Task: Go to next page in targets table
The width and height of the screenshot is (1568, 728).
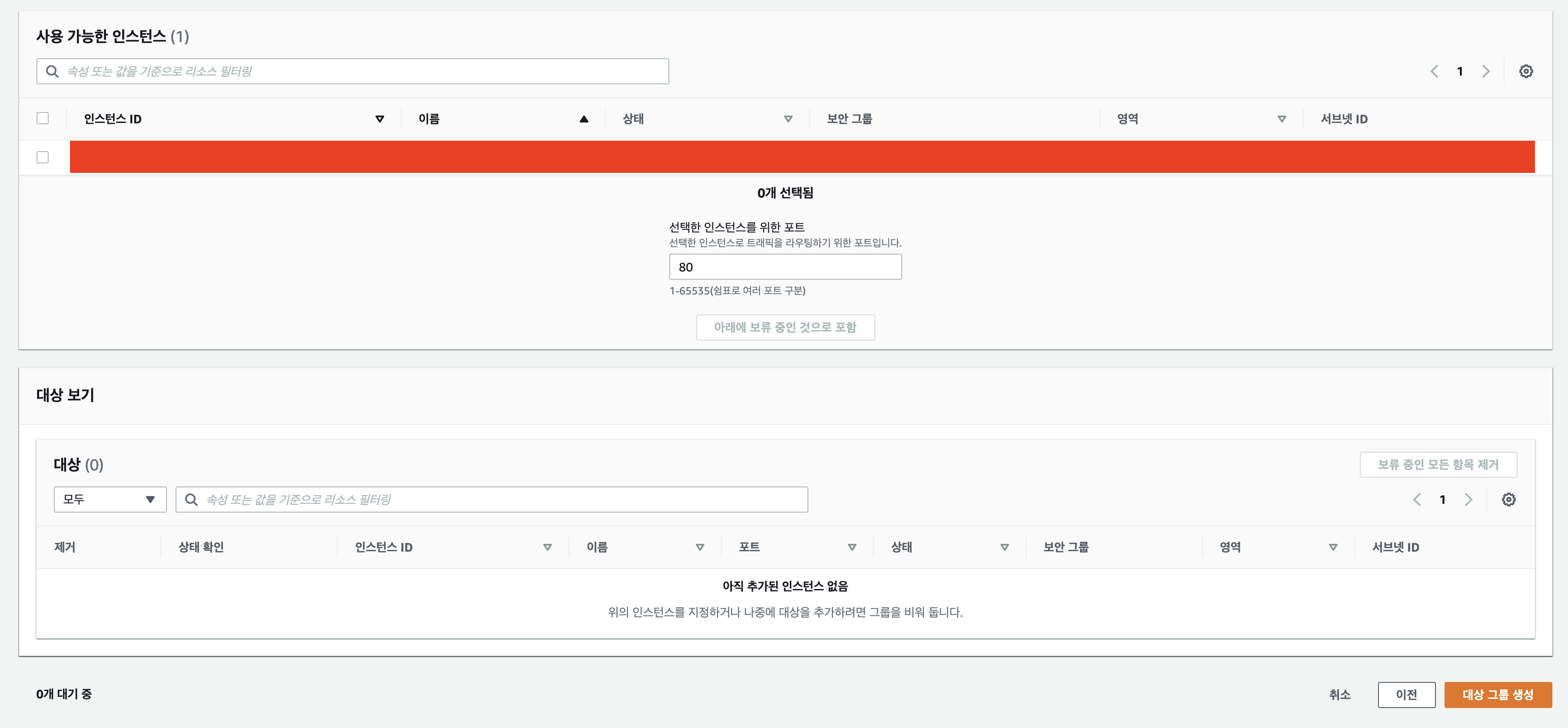Action: (x=1468, y=500)
